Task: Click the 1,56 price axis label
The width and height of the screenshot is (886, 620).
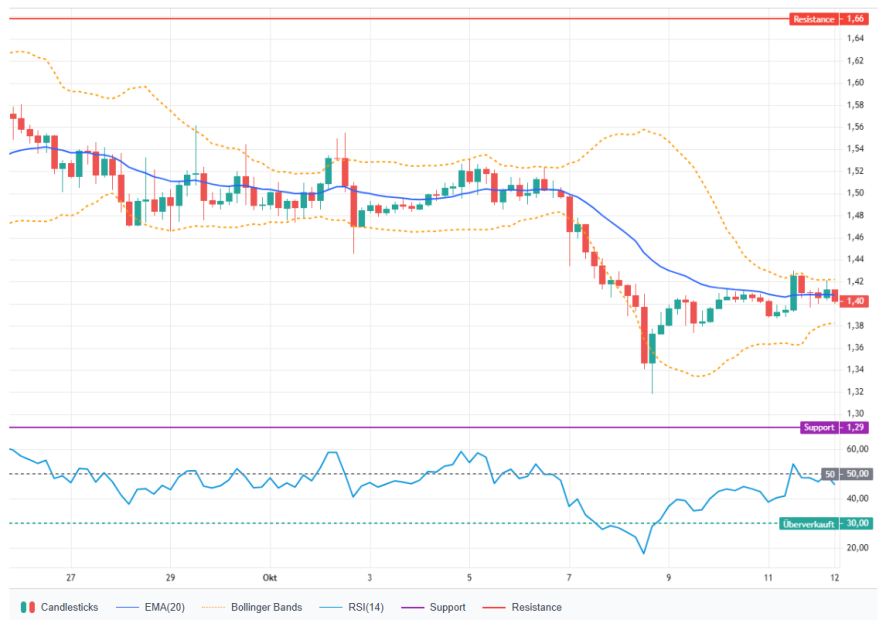Action: point(855,127)
